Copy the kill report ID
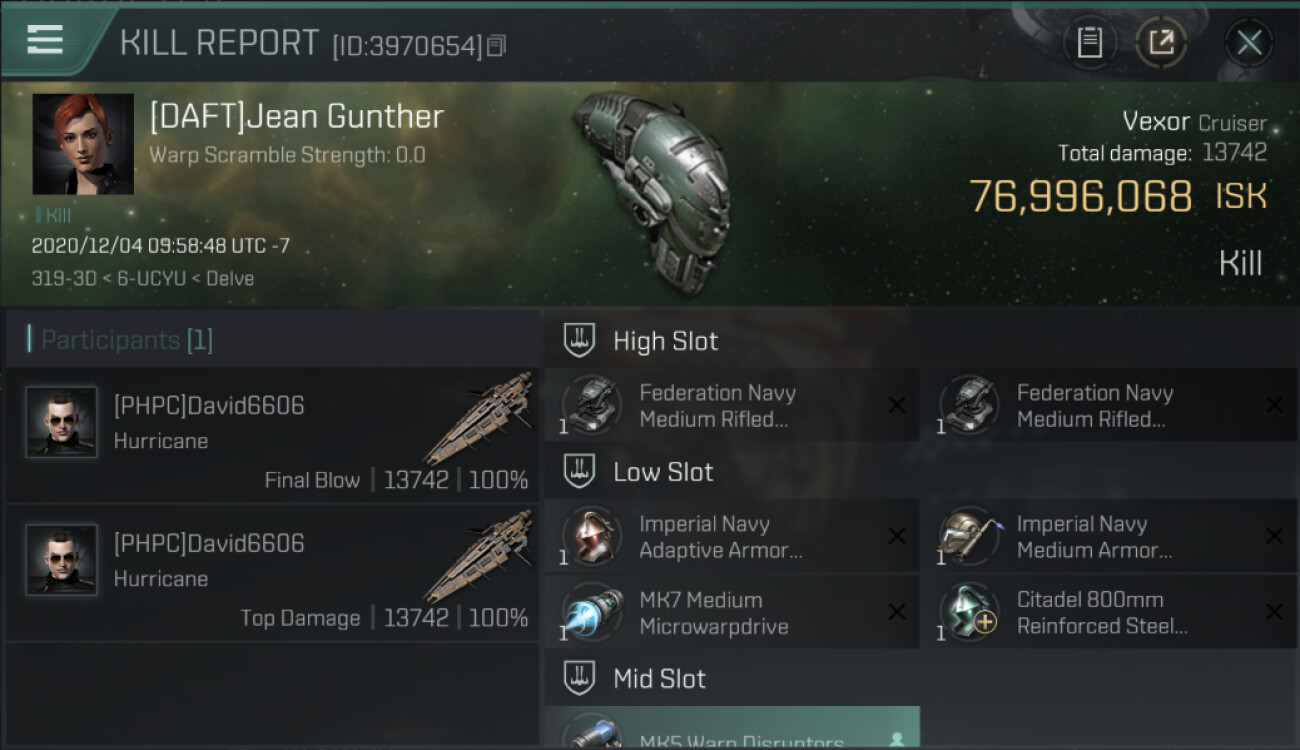The height and width of the screenshot is (750, 1300). pos(497,45)
